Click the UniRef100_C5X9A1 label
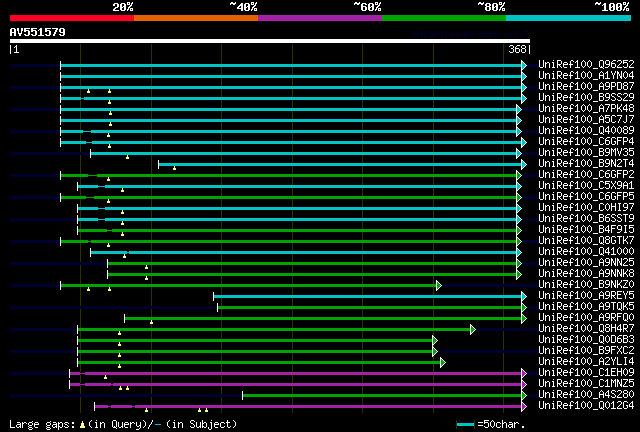 pos(586,186)
